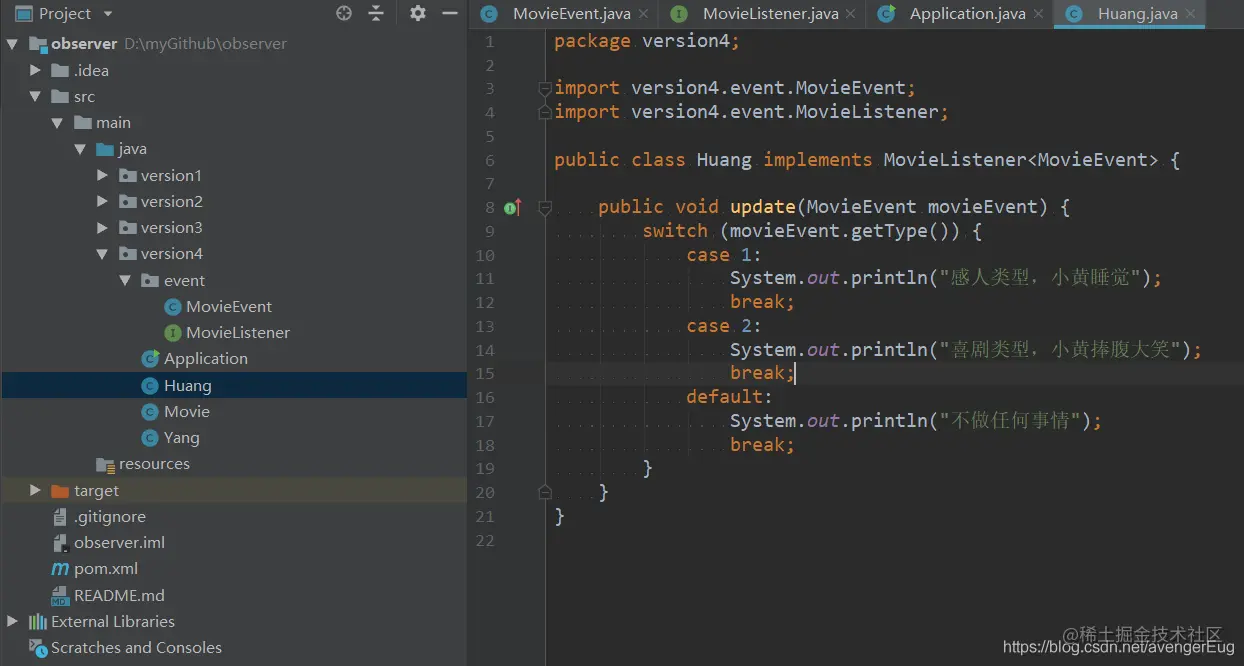Click the README.md markdown file icon

click(x=60, y=595)
